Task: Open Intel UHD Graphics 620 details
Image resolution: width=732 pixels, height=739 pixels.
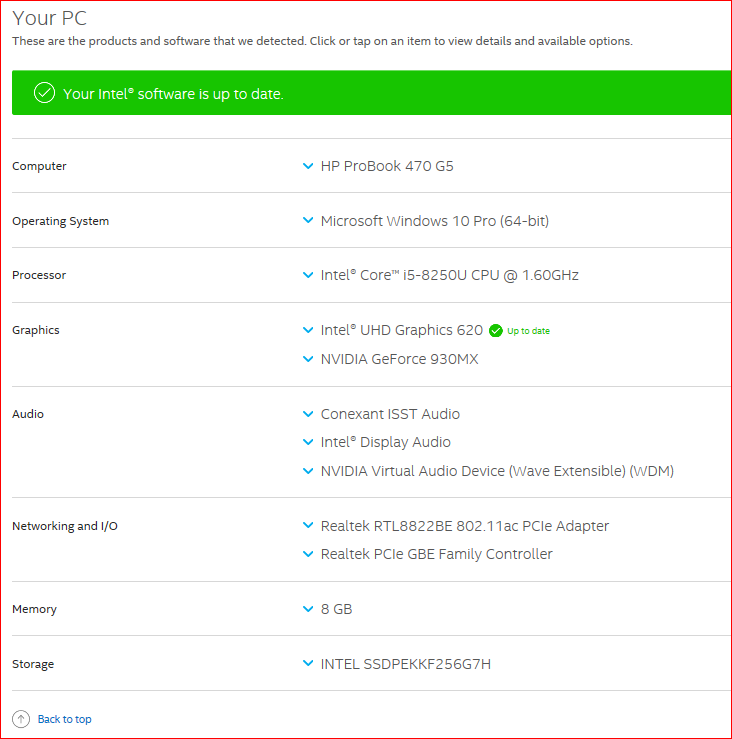Action: click(402, 330)
